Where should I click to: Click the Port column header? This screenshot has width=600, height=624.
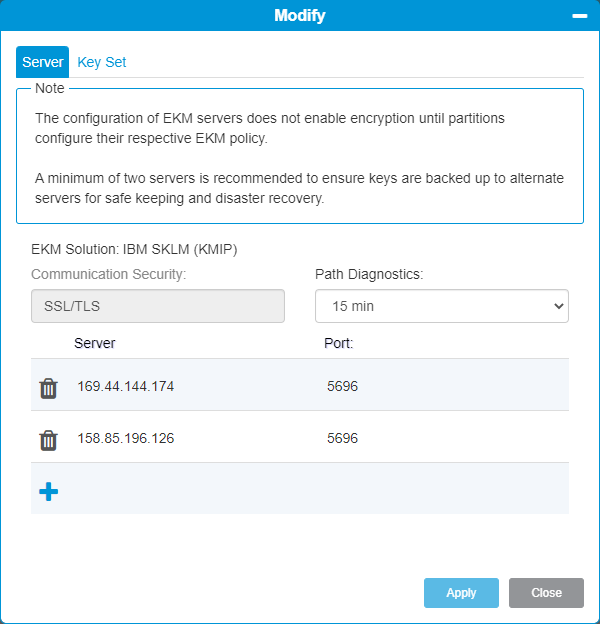pos(339,343)
